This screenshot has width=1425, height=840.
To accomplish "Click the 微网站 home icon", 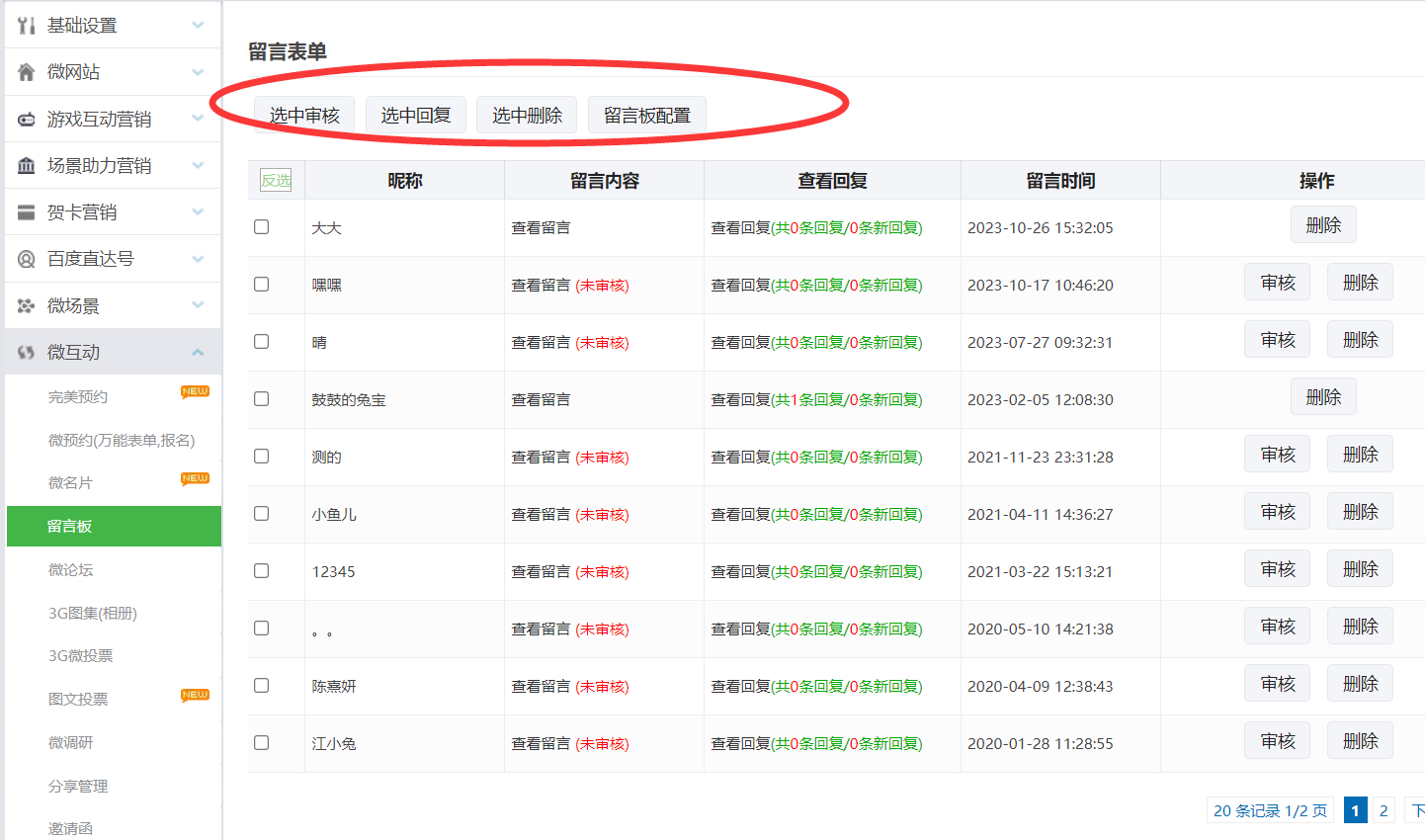I will pos(27,72).
